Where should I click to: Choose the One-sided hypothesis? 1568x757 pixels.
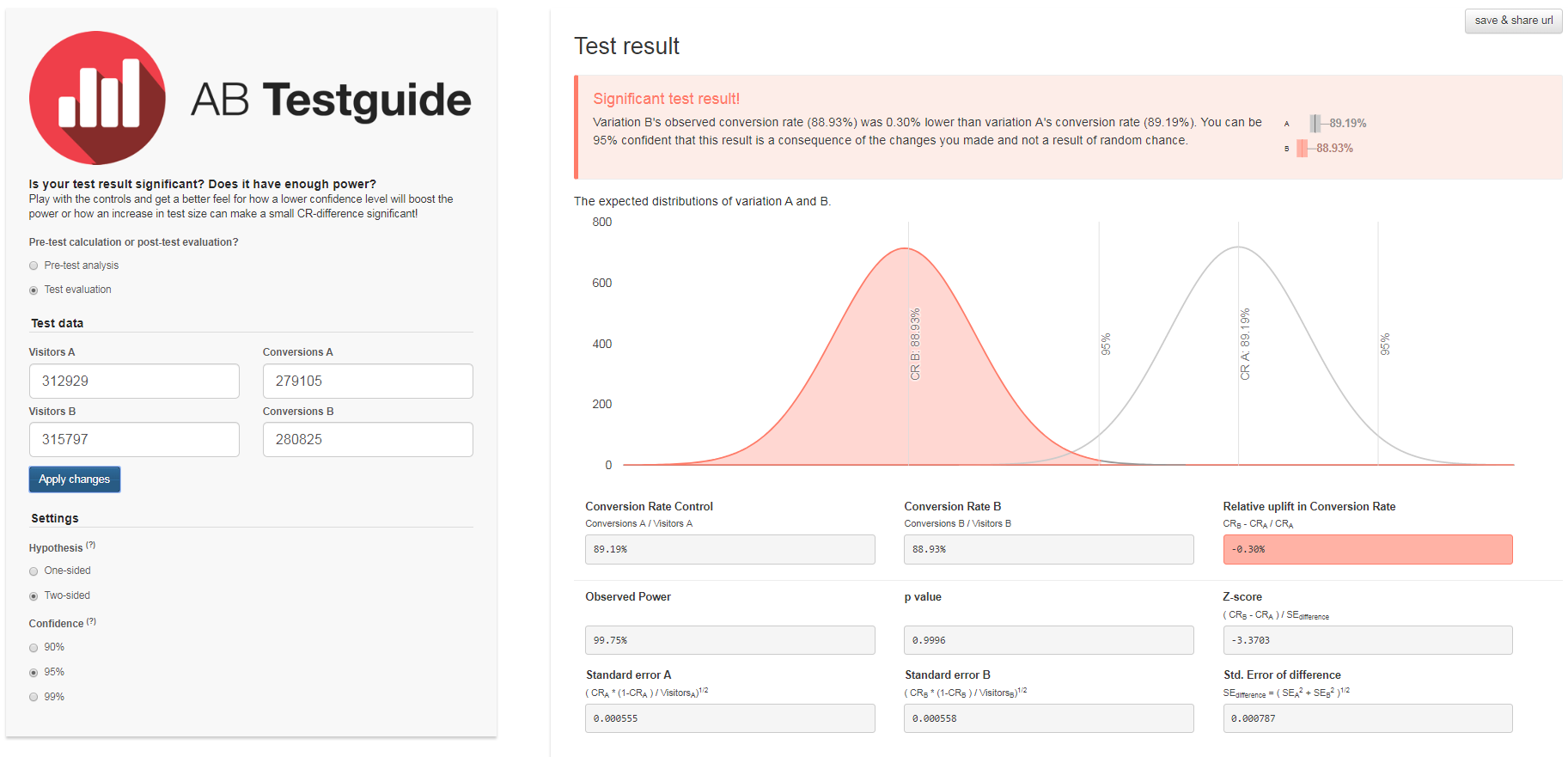(34, 571)
